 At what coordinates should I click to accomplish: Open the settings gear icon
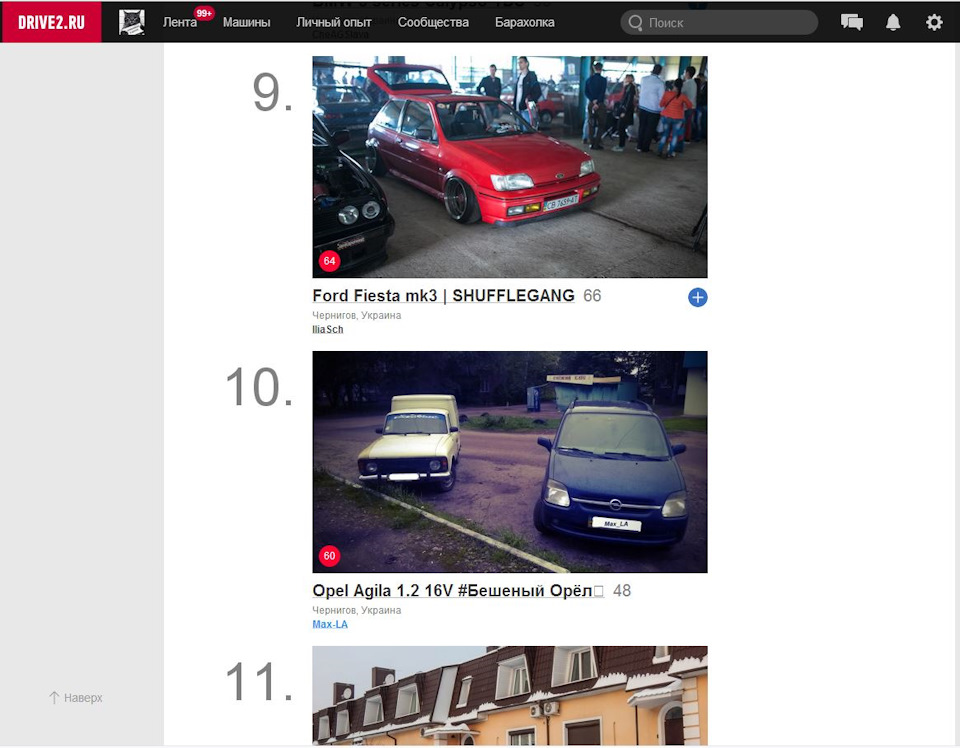click(934, 22)
